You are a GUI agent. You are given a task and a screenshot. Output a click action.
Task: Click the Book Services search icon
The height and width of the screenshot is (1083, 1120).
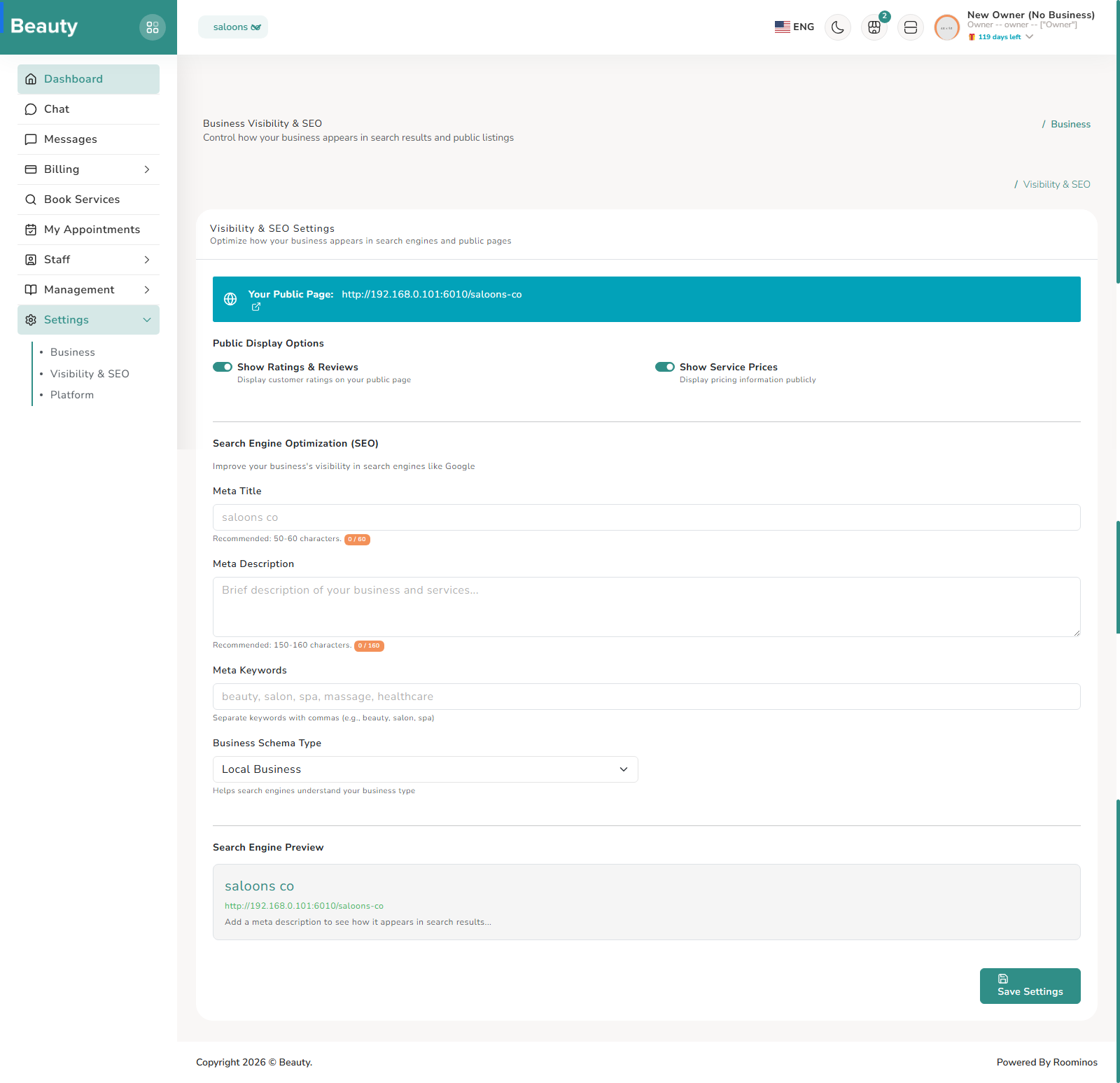point(30,200)
